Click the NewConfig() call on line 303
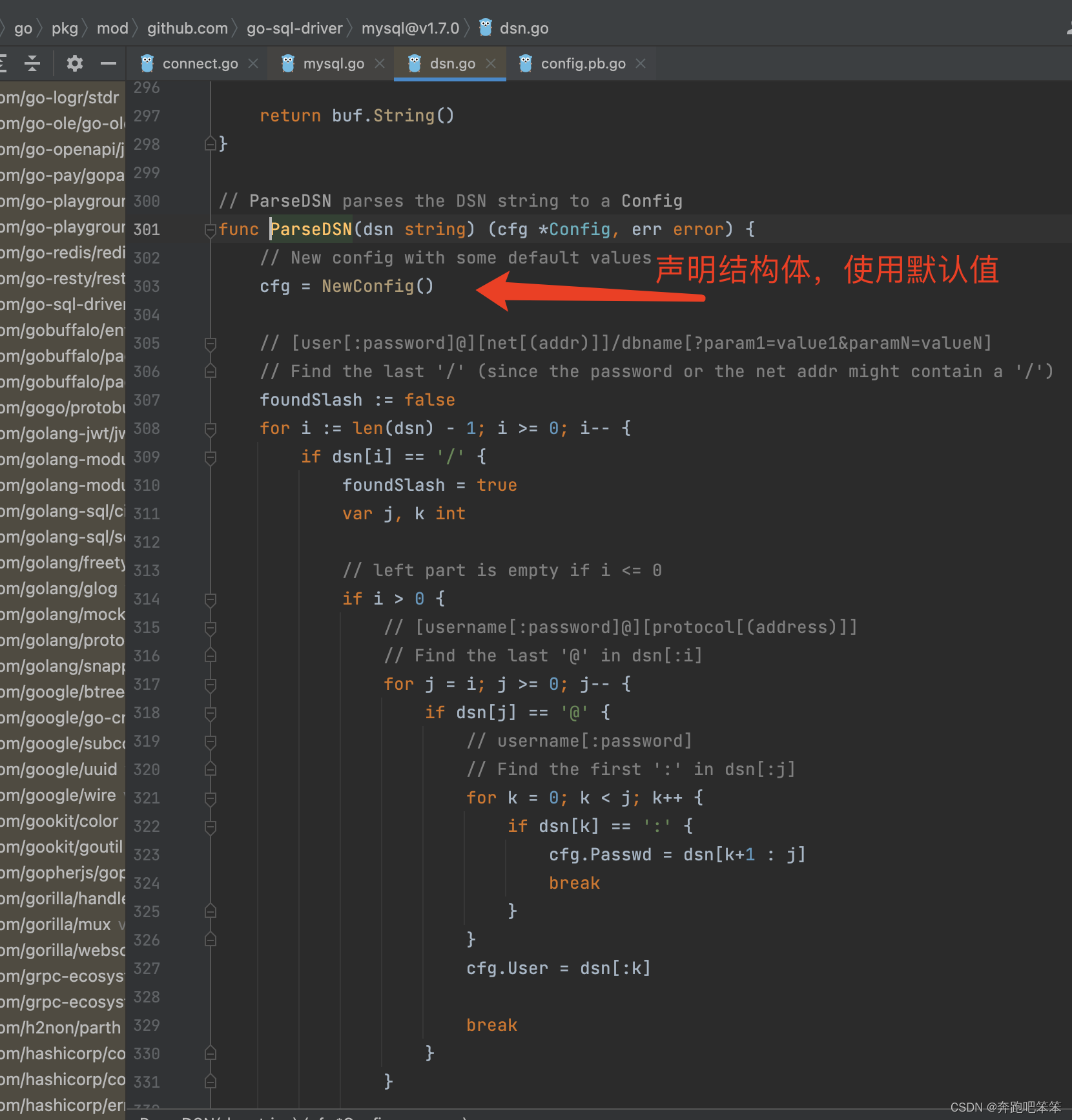The height and width of the screenshot is (1120, 1072). click(378, 286)
